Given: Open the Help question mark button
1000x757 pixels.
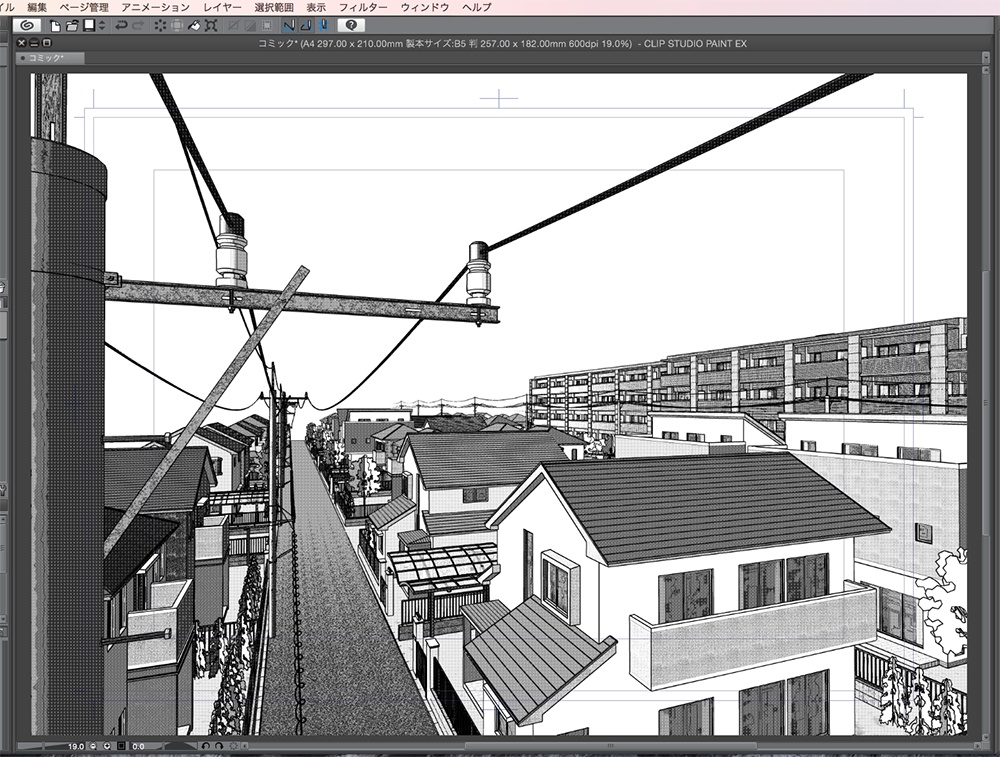Looking at the screenshot, I should click(352, 25).
